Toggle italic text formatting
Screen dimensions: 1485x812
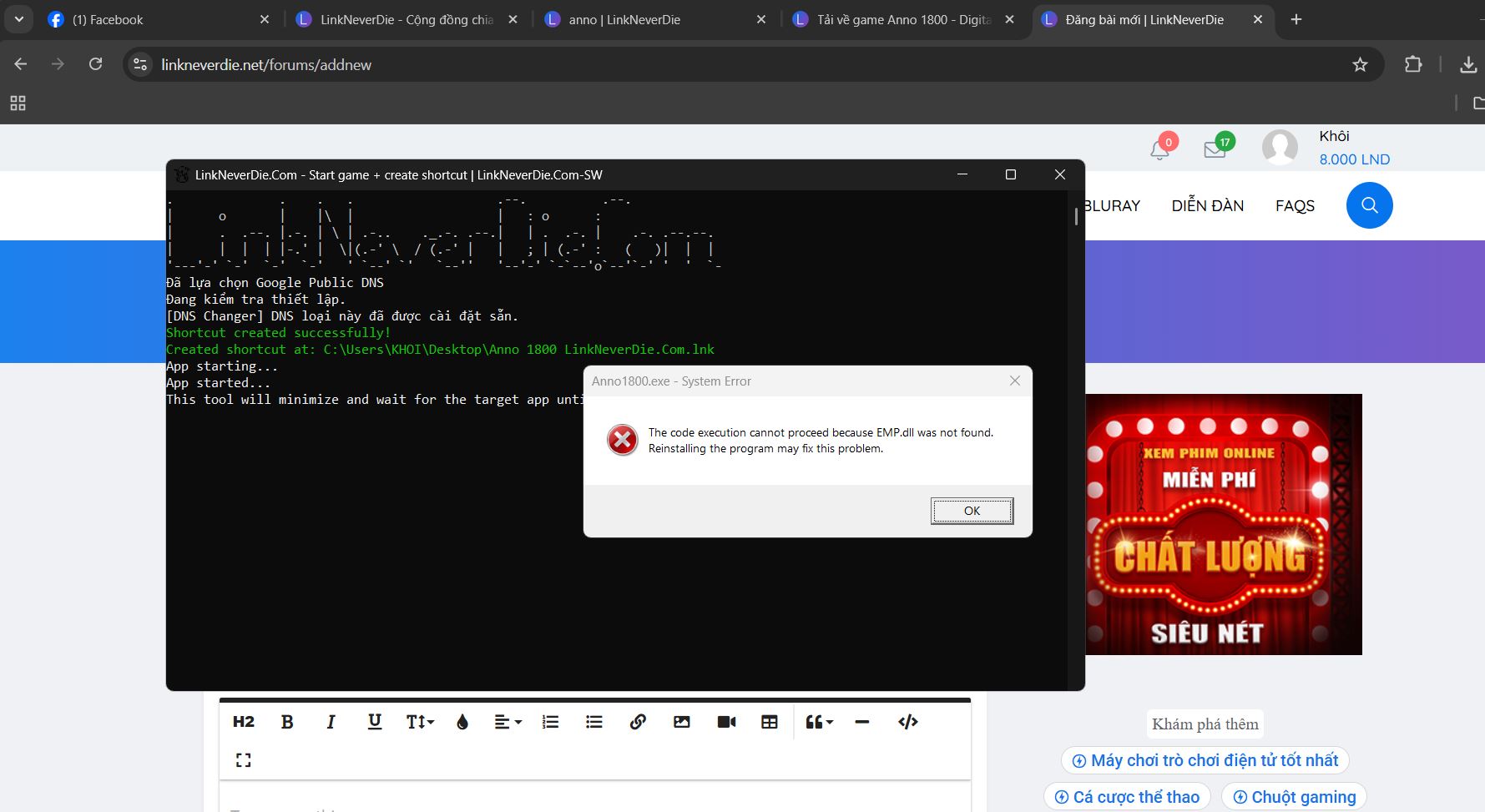click(x=331, y=722)
